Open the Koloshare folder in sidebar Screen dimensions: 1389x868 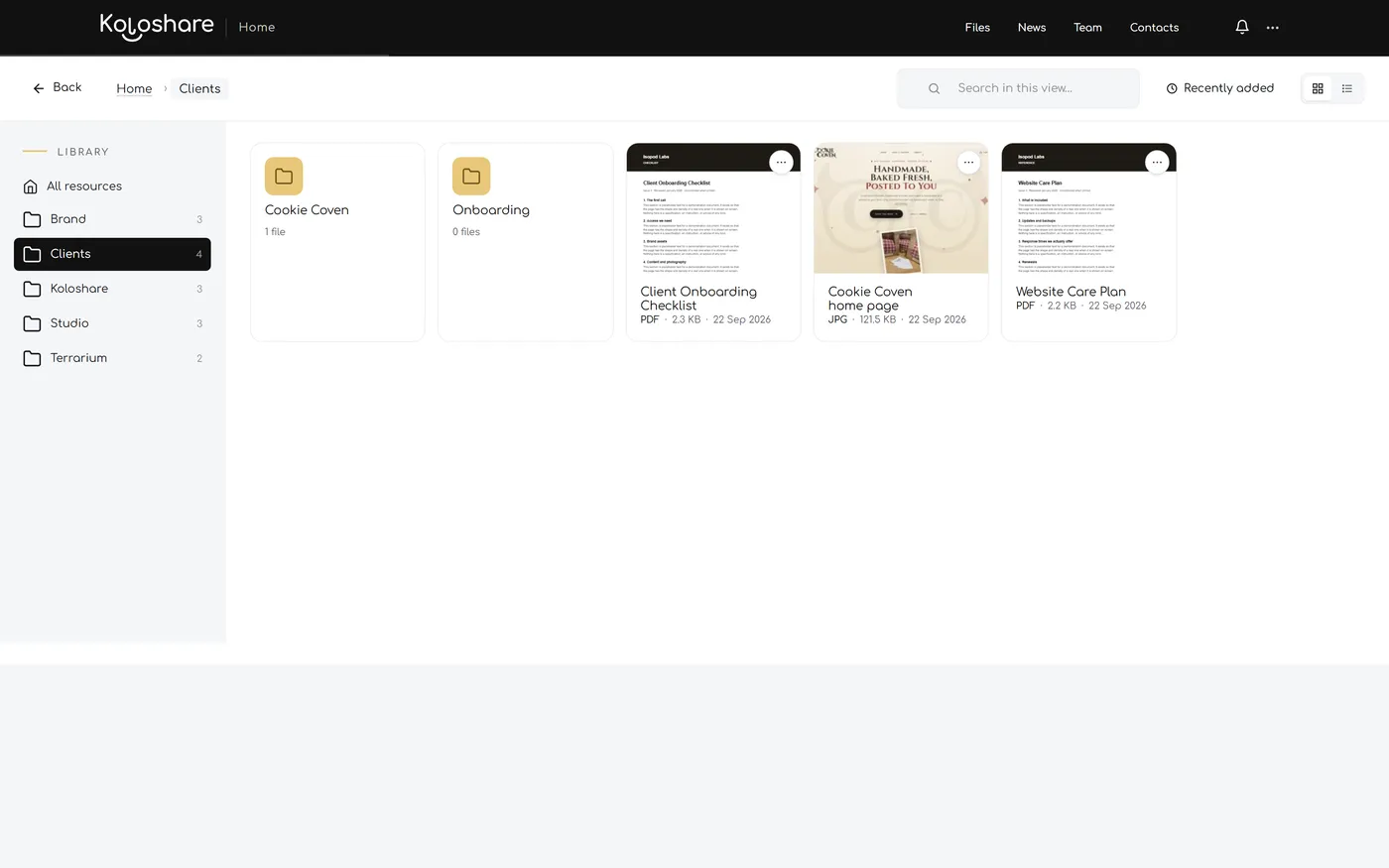pos(112,289)
